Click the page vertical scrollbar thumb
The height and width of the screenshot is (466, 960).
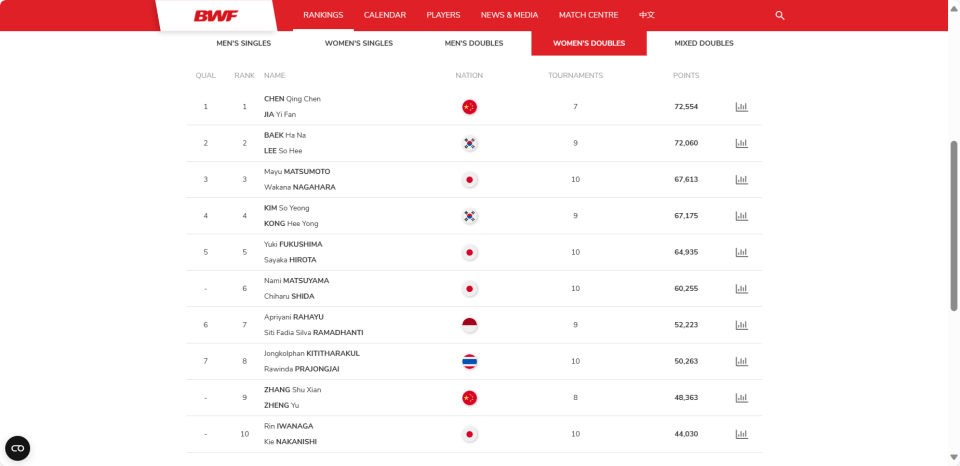954,225
